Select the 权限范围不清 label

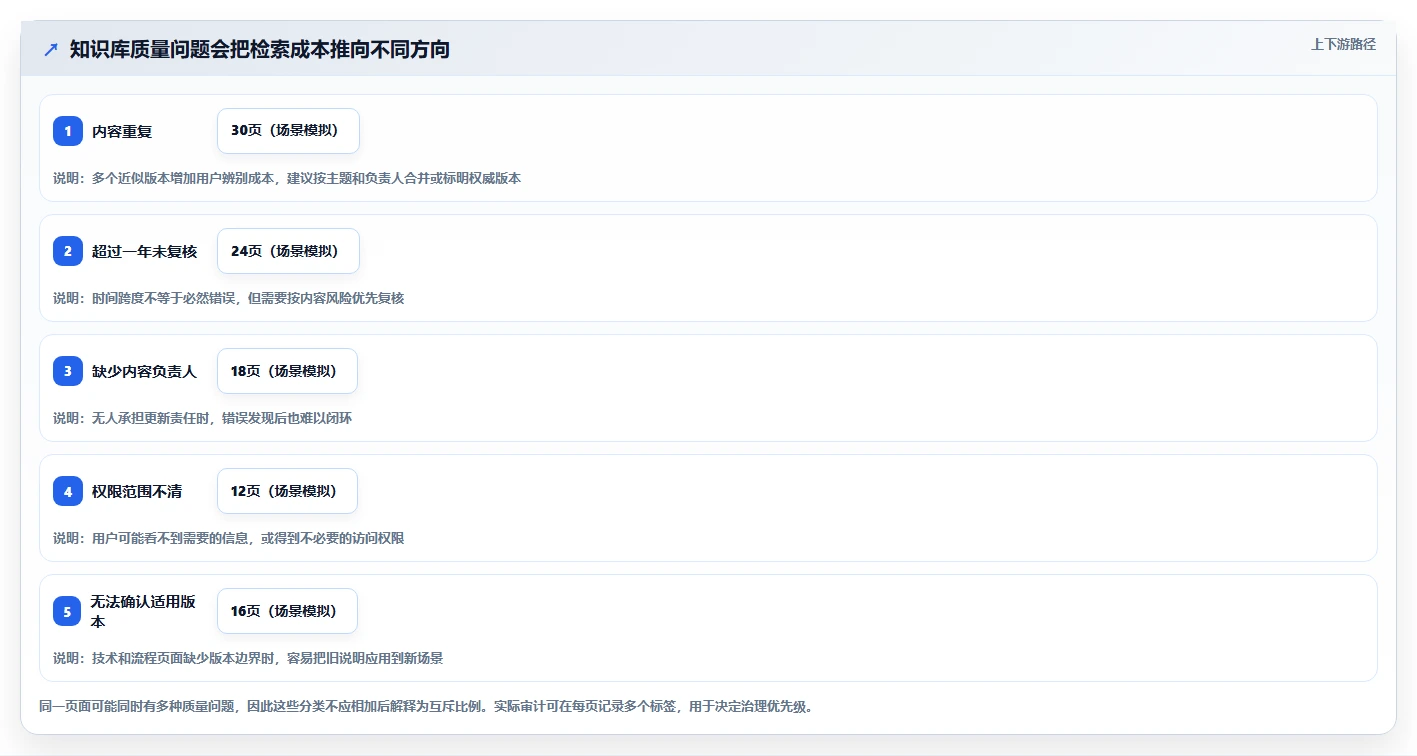point(137,491)
